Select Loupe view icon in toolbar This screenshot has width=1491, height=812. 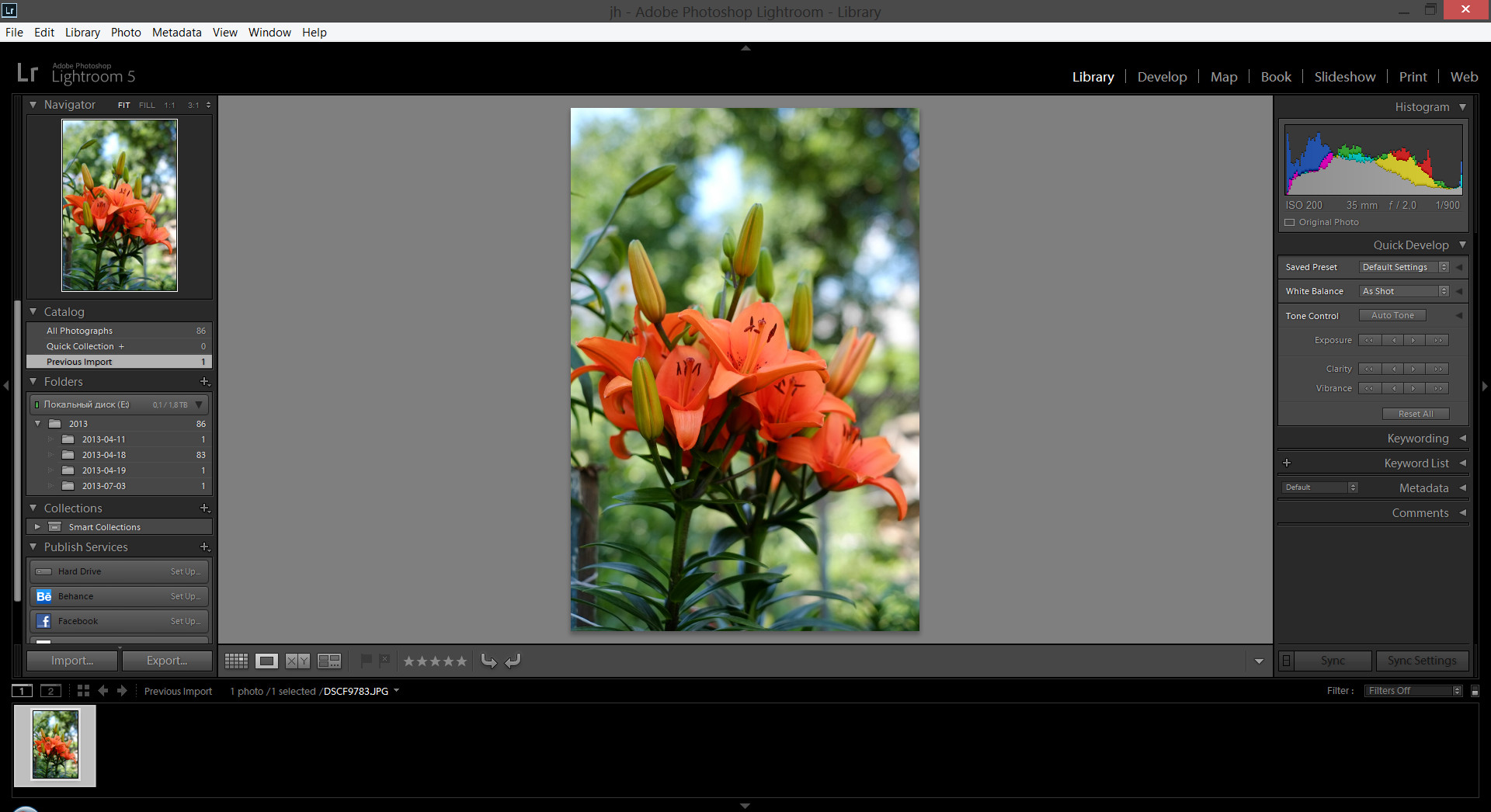pyautogui.click(x=266, y=661)
